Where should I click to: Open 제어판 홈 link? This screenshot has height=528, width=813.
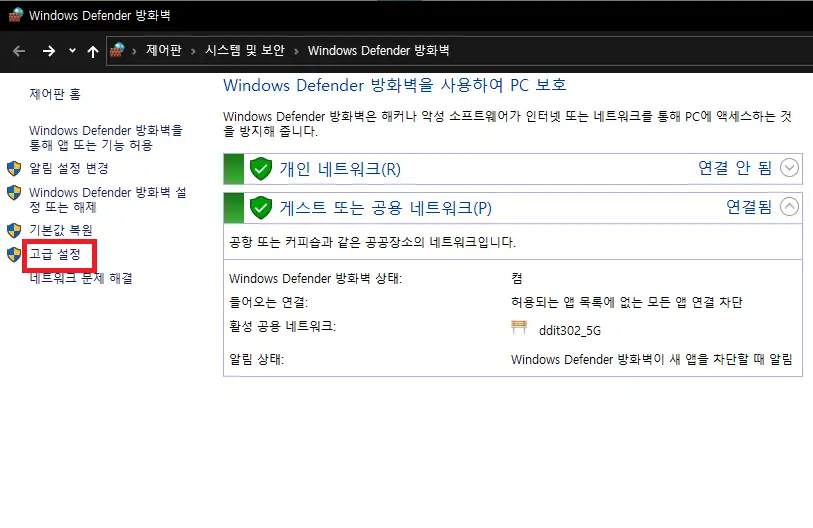tap(55, 94)
